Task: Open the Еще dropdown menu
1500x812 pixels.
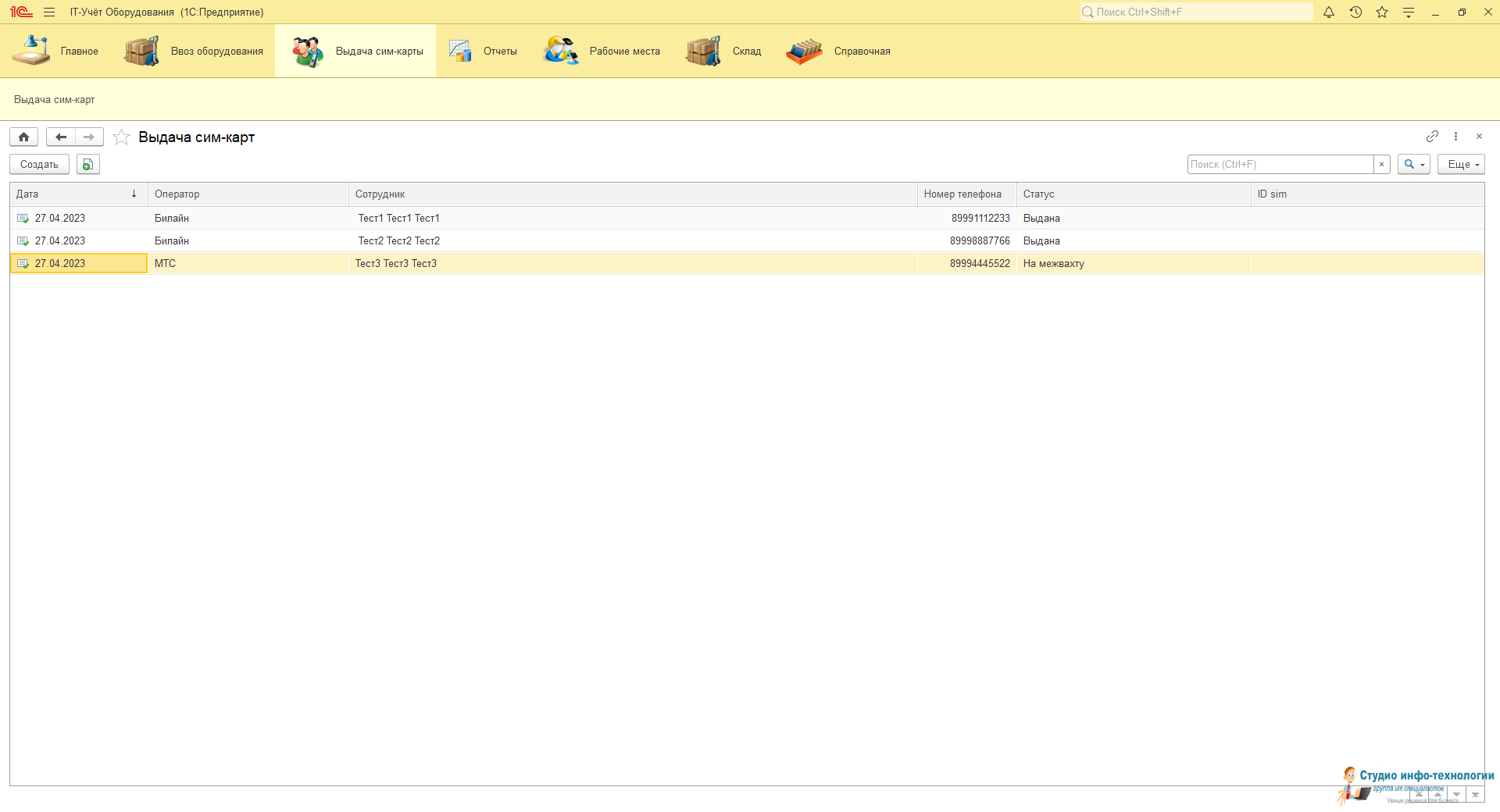Action: click(1460, 165)
